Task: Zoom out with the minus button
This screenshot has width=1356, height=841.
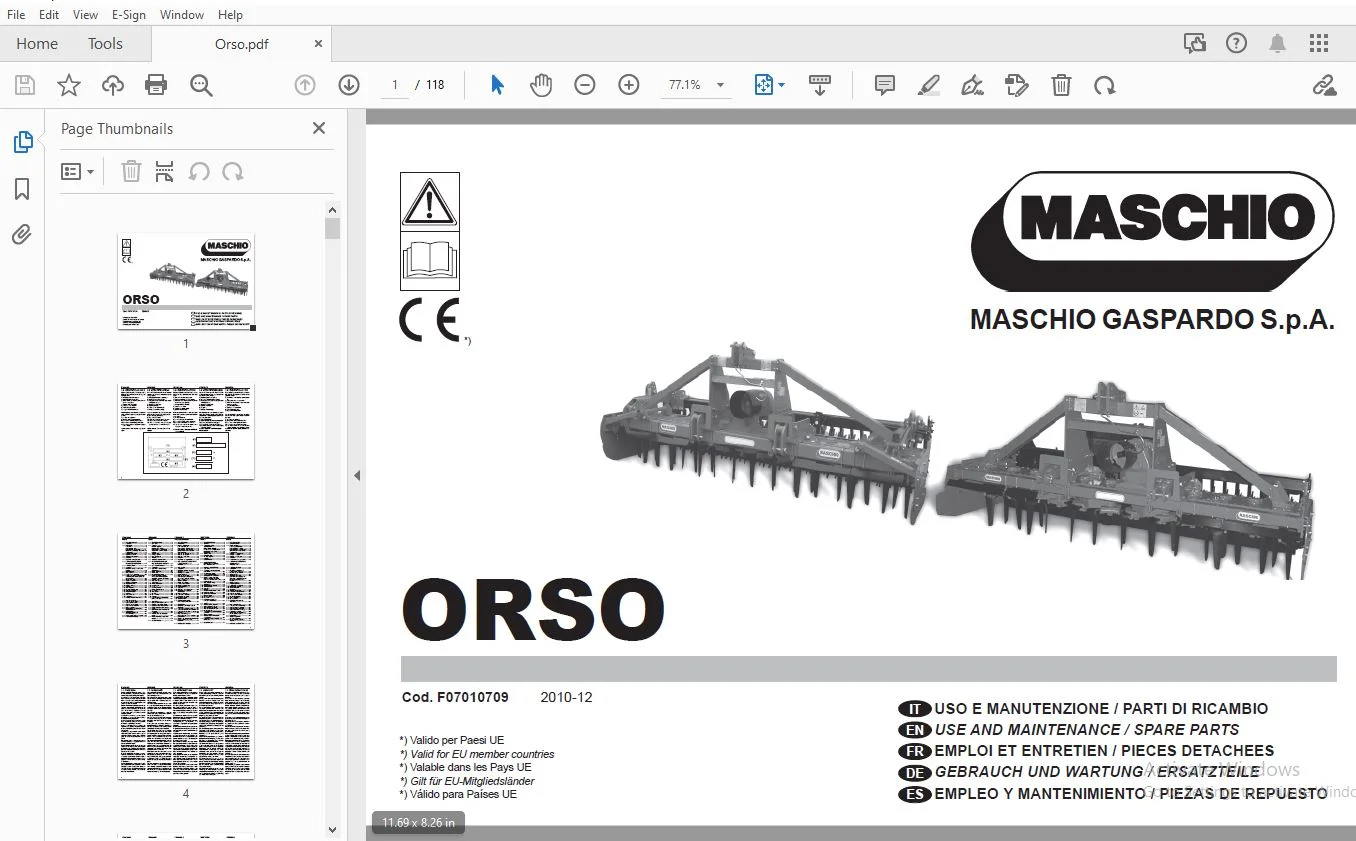Action: pyautogui.click(x=585, y=86)
